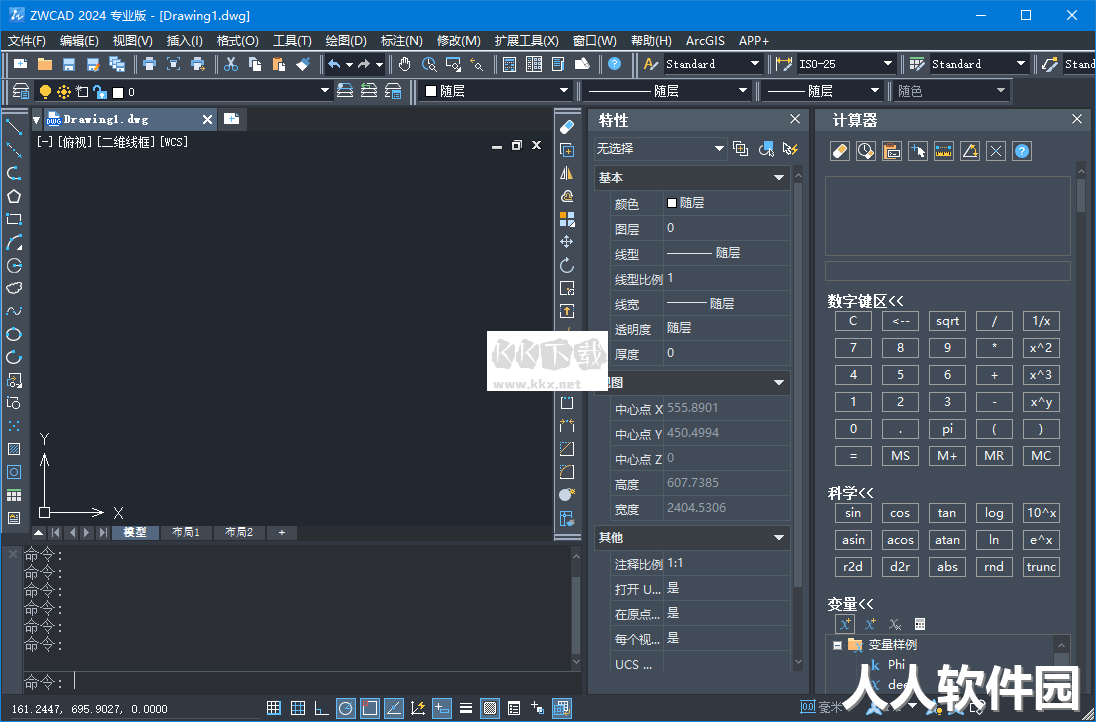
Task: Toggle Polar tracking in status bar
Action: [x=345, y=708]
